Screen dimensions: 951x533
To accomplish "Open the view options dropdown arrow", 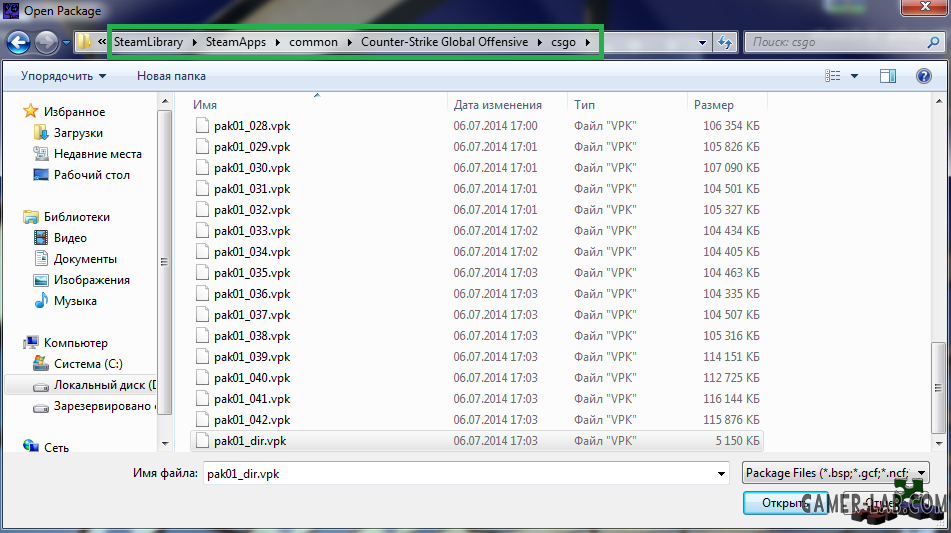I will click(855, 76).
